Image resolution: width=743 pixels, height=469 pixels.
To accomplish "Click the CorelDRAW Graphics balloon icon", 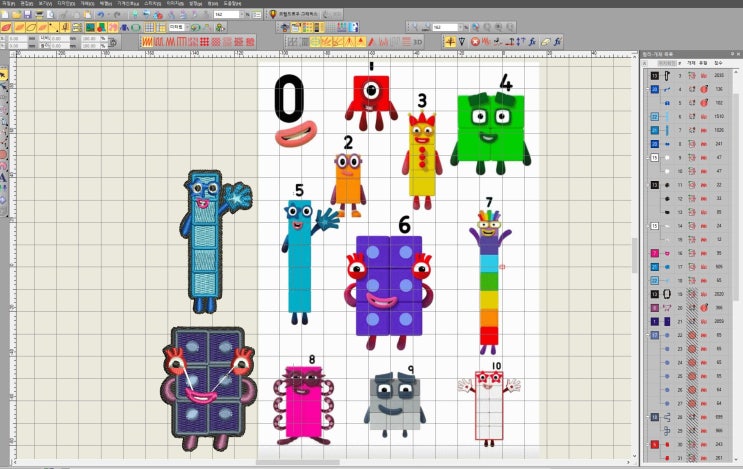I will coord(273,15).
